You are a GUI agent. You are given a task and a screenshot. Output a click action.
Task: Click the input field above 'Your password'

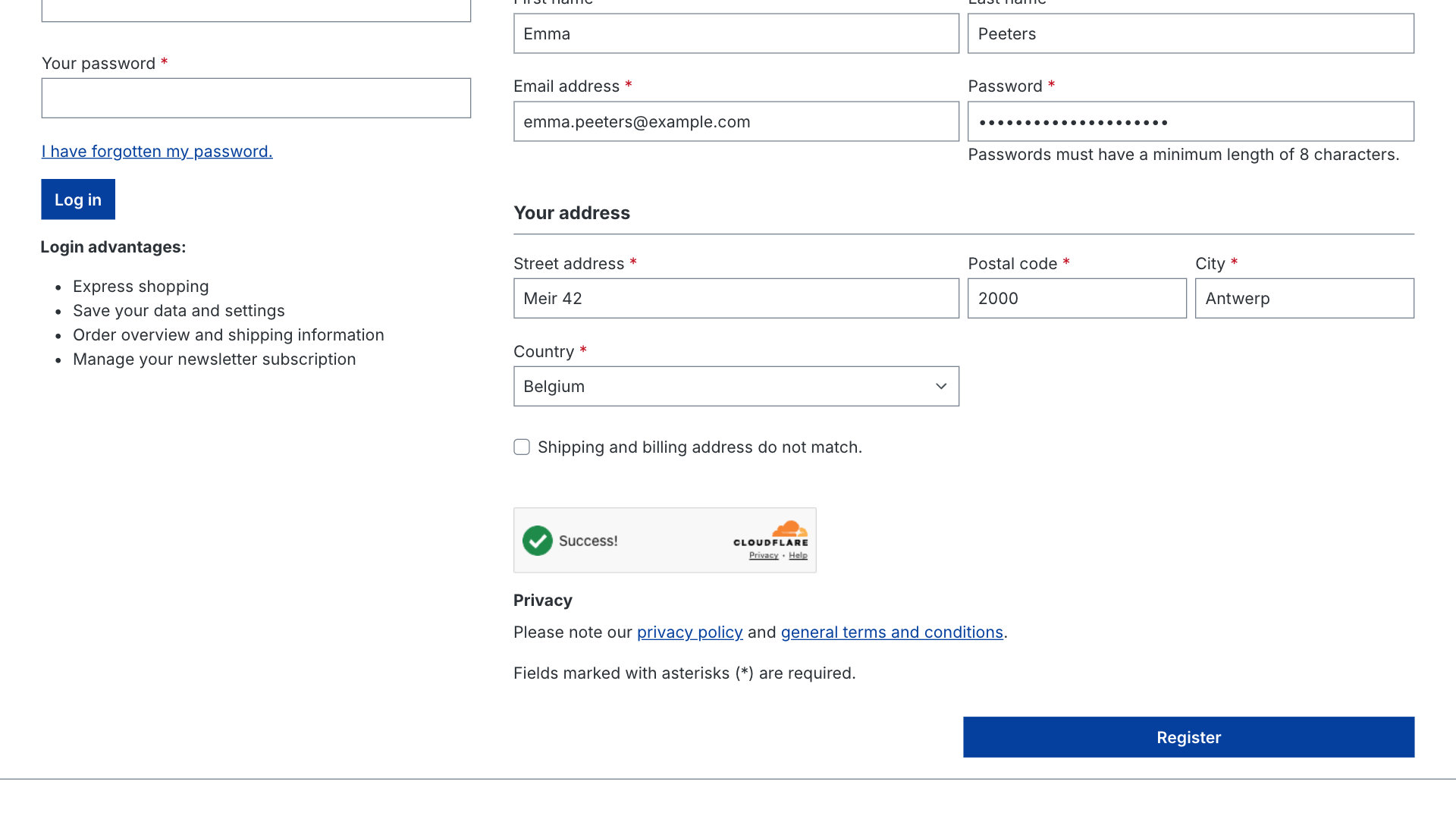tap(256, 10)
